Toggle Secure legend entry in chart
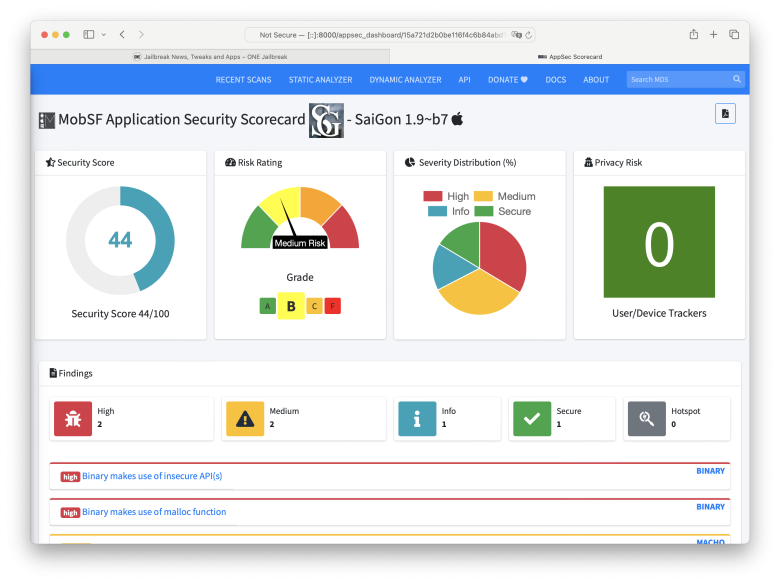780x584 pixels. pyautogui.click(x=503, y=211)
